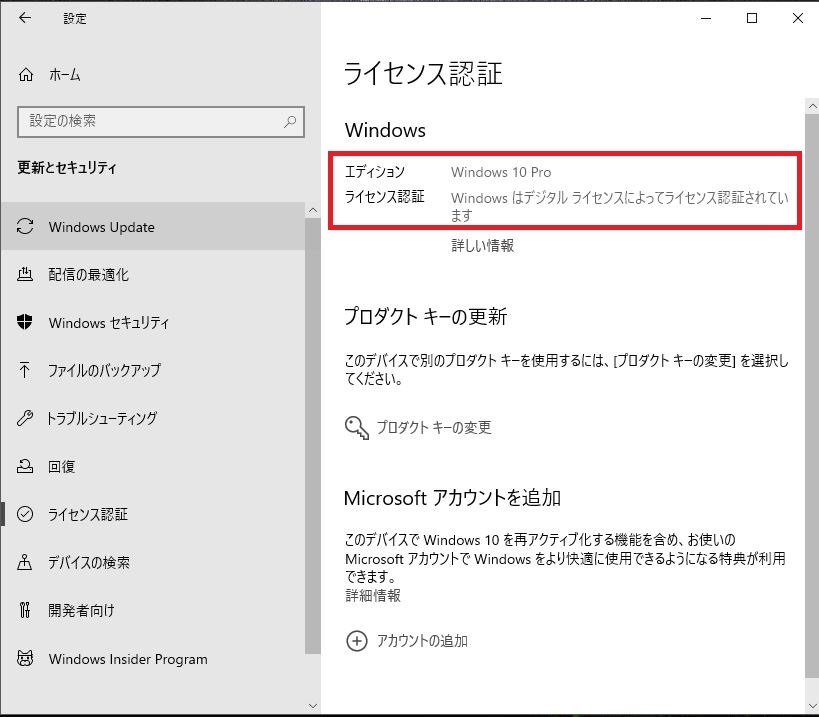Select the Windows 10 Pro edition text

point(501,172)
